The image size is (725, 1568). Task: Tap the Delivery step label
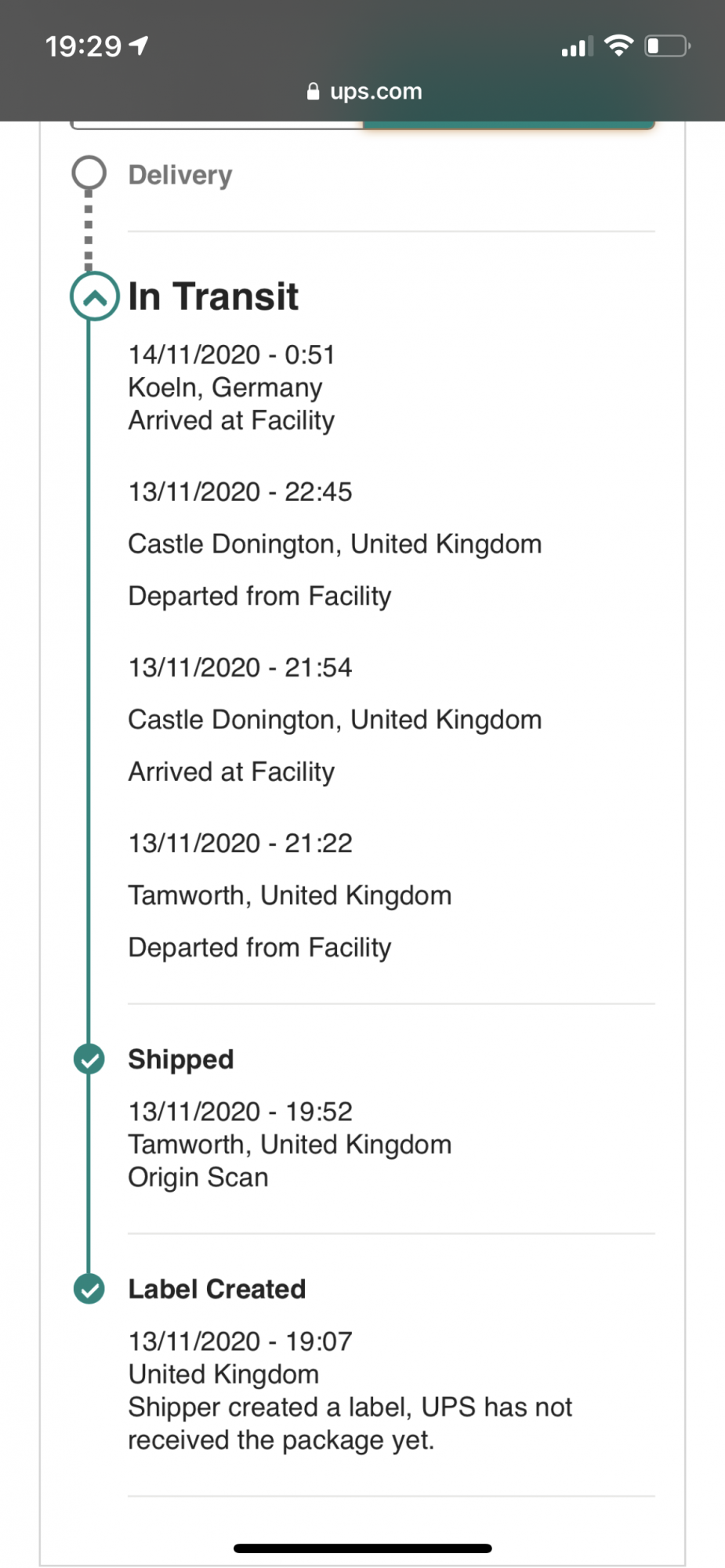[180, 175]
